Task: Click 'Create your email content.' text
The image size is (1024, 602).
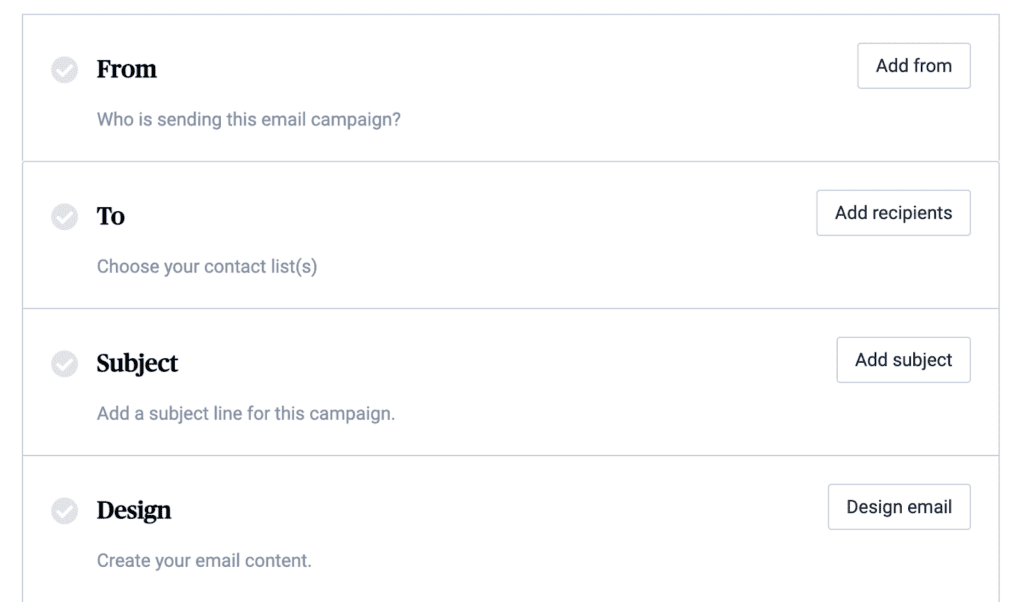Action: (204, 560)
